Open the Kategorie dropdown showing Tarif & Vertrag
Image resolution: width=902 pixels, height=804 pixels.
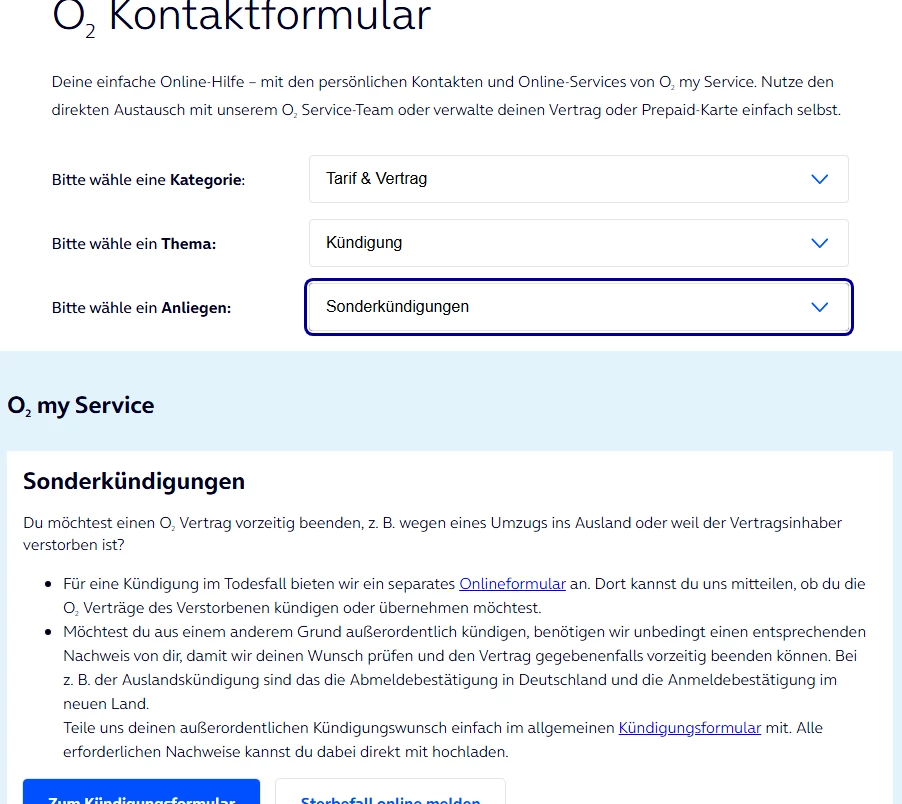pos(578,179)
